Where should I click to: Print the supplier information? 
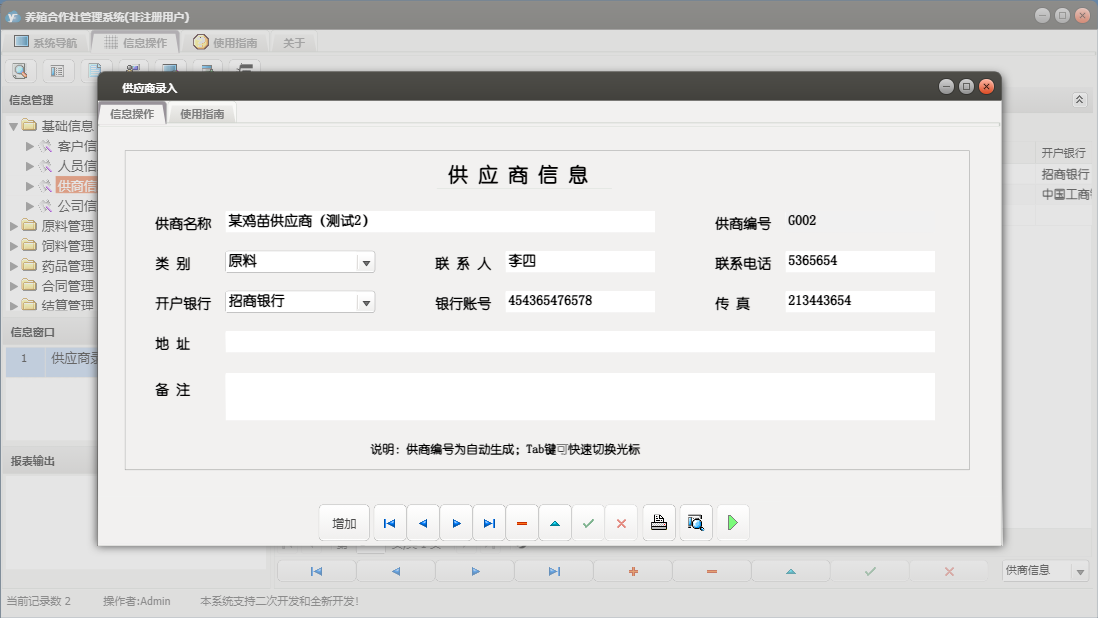[x=658, y=522]
